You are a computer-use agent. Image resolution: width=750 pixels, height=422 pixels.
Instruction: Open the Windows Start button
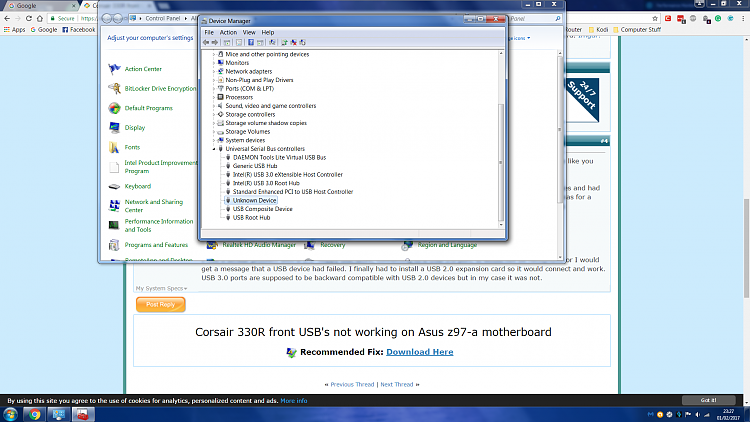pyautogui.click(x=10, y=414)
